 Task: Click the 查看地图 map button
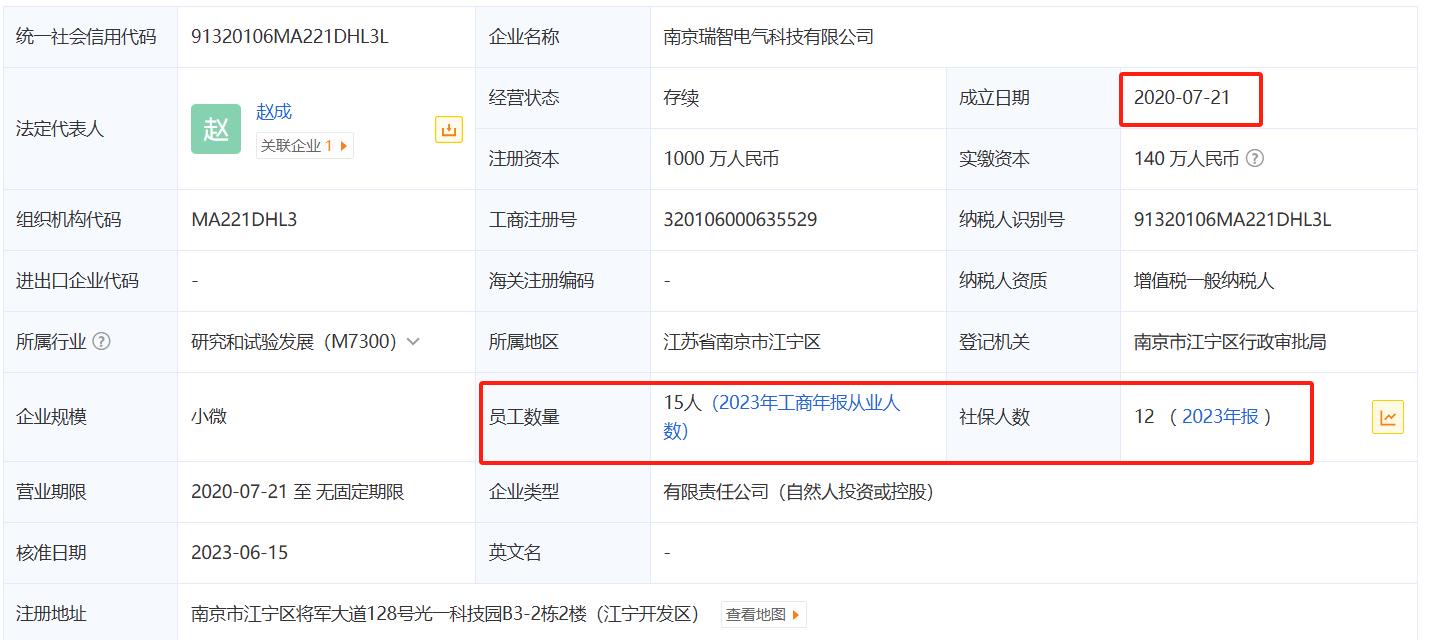[763, 615]
